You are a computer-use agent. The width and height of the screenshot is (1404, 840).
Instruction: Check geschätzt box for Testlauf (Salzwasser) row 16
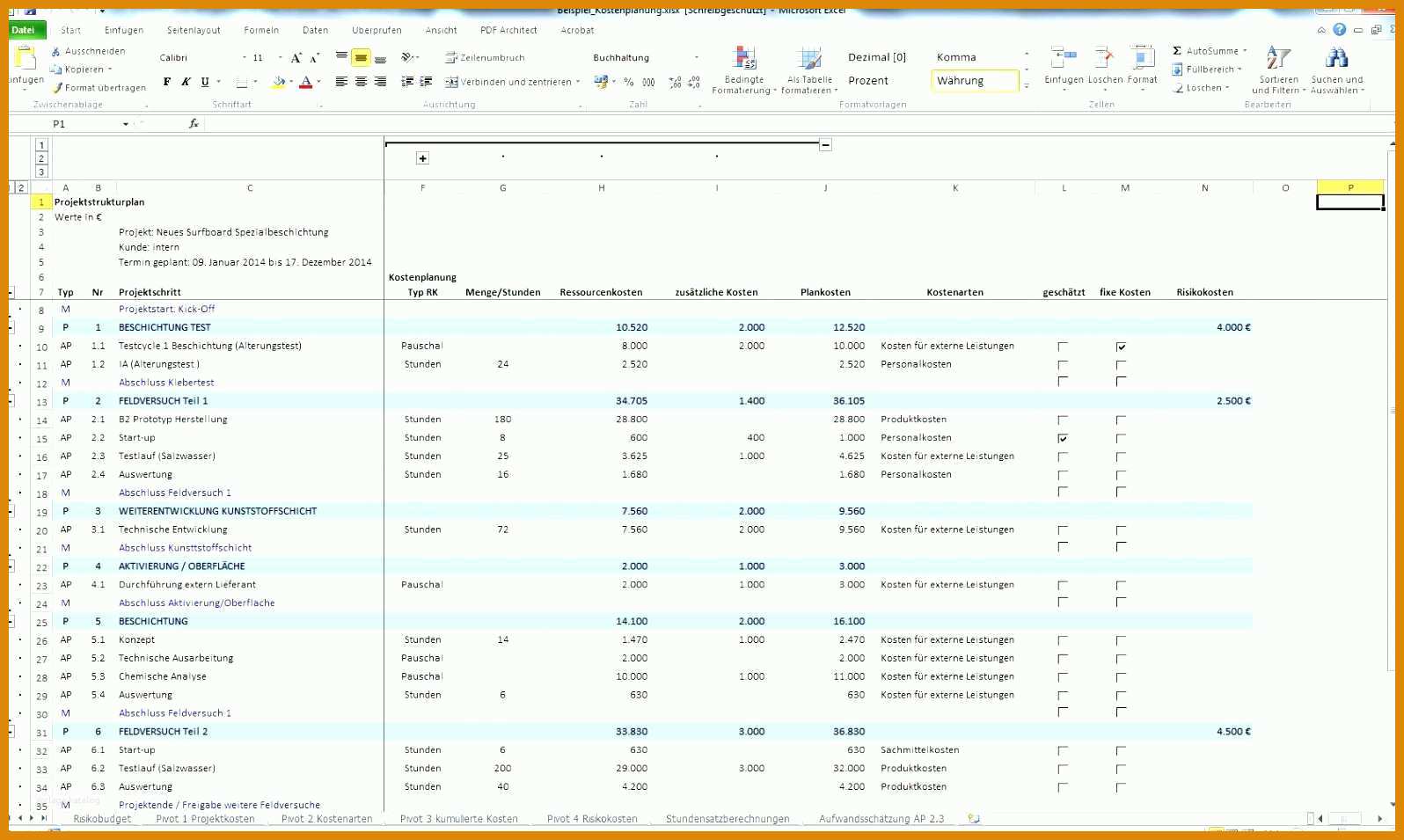(x=1063, y=457)
